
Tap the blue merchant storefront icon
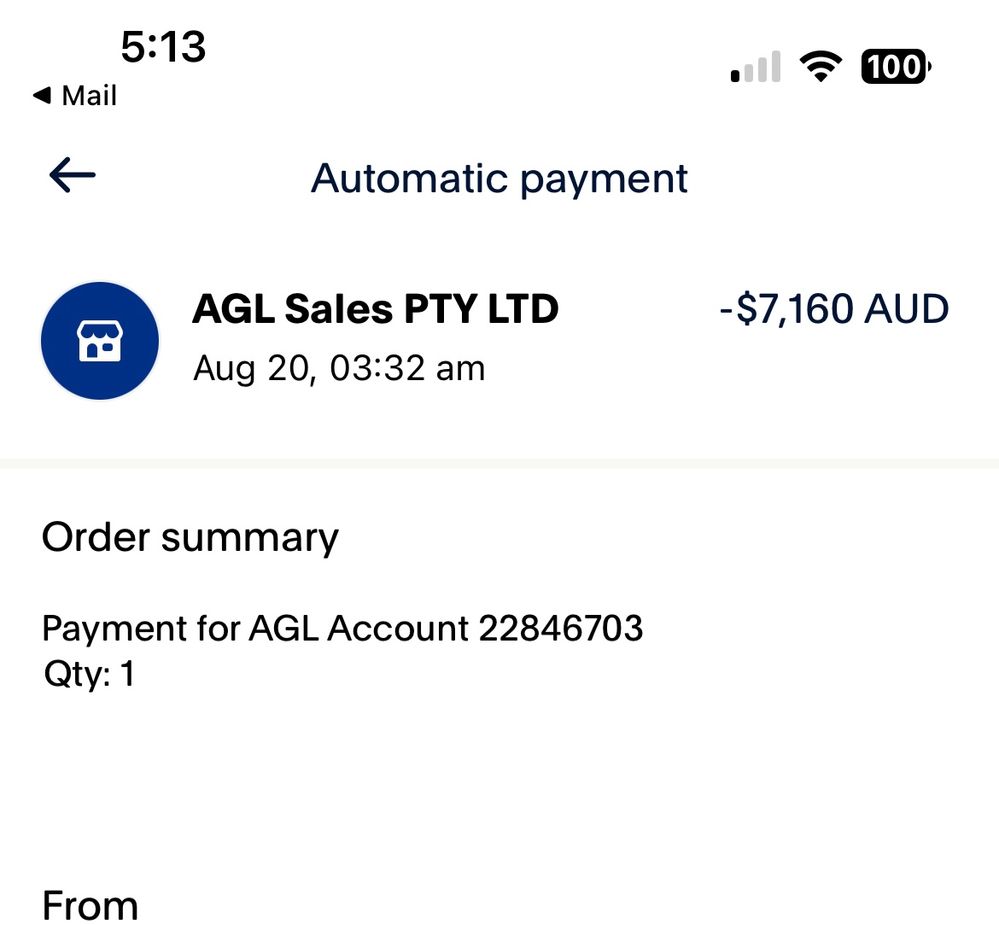point(99,341)
